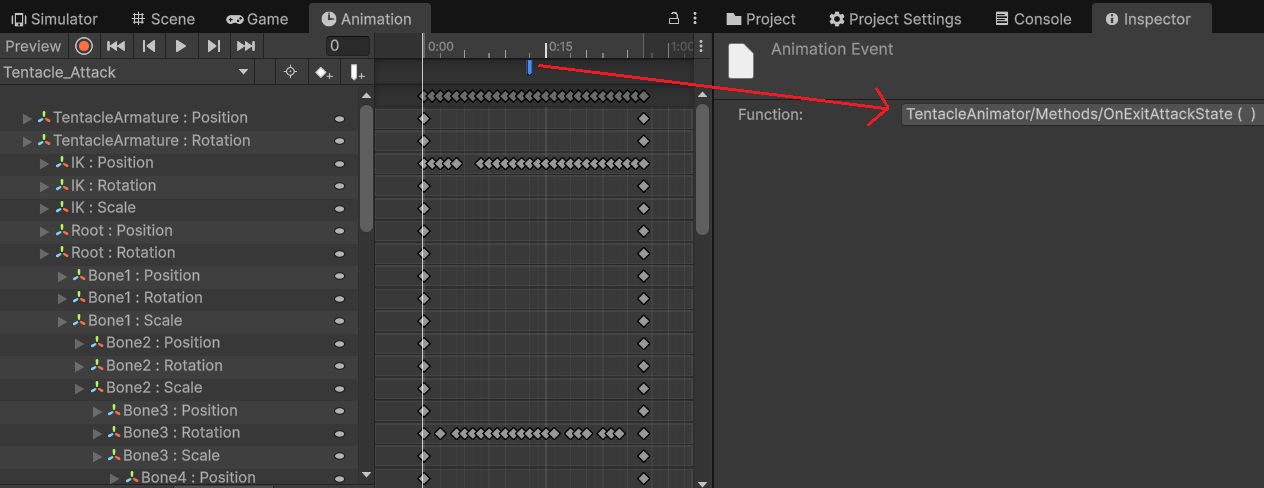This screenshot has height=488, width=1264.
Task: Step back to the previous keyframe
Action: point(149,46)
